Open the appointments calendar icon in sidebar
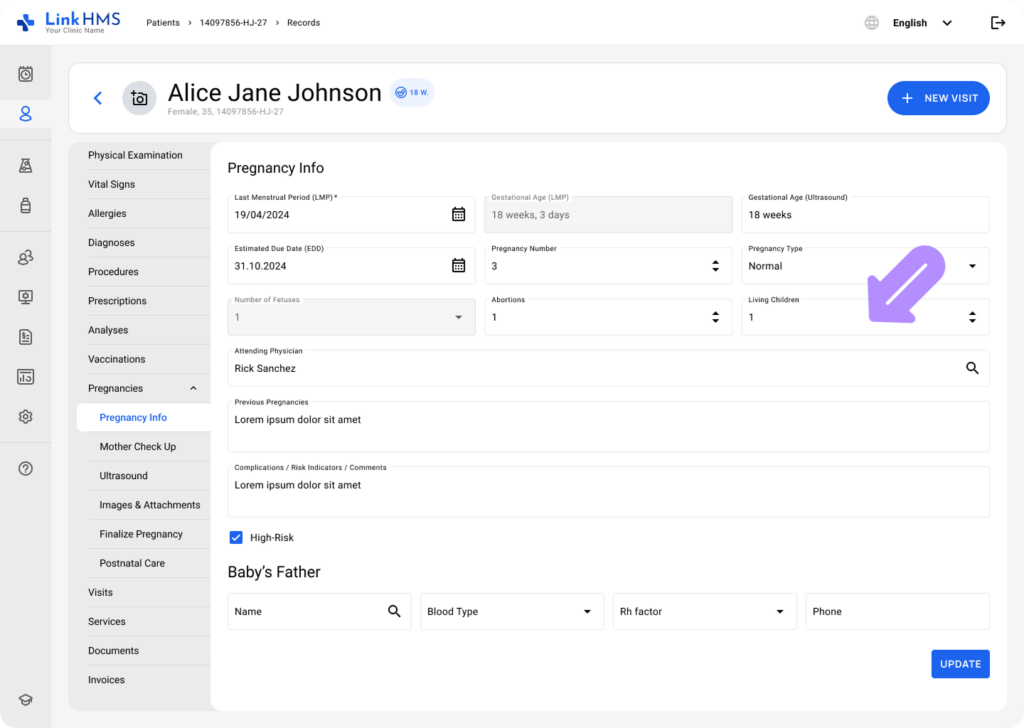This screenshot has width=1024, height=728. point(25,74)
